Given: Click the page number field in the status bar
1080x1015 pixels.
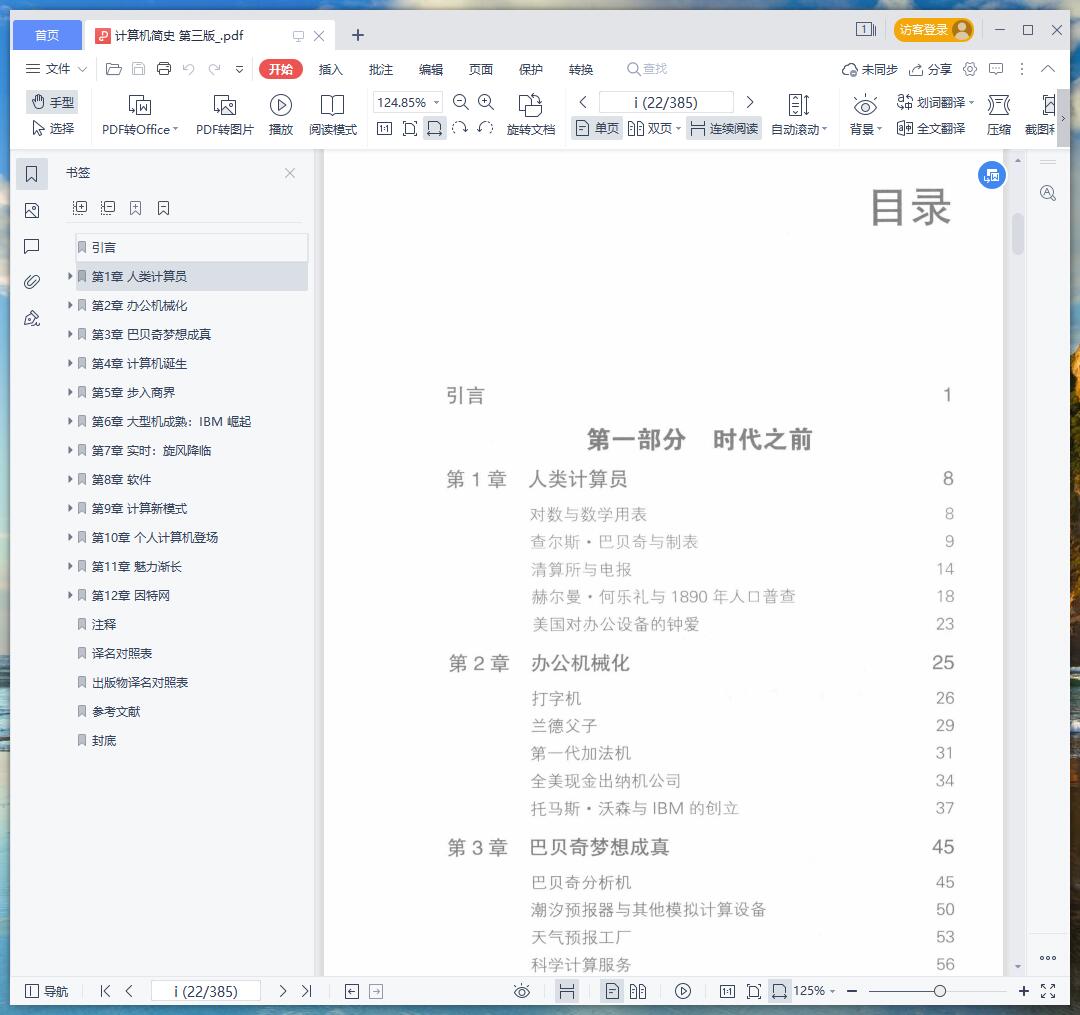Looking at the screenshot, I should [x=205, y=991].
